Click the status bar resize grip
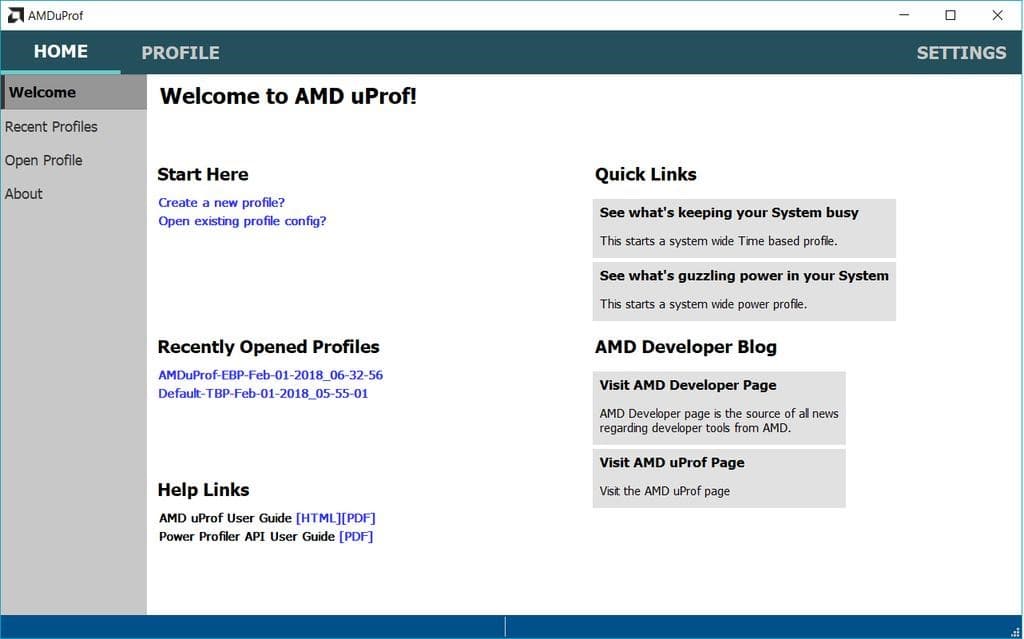Image resolution: width=1024 pixels, height=639 pixels. pos(1016,631)
